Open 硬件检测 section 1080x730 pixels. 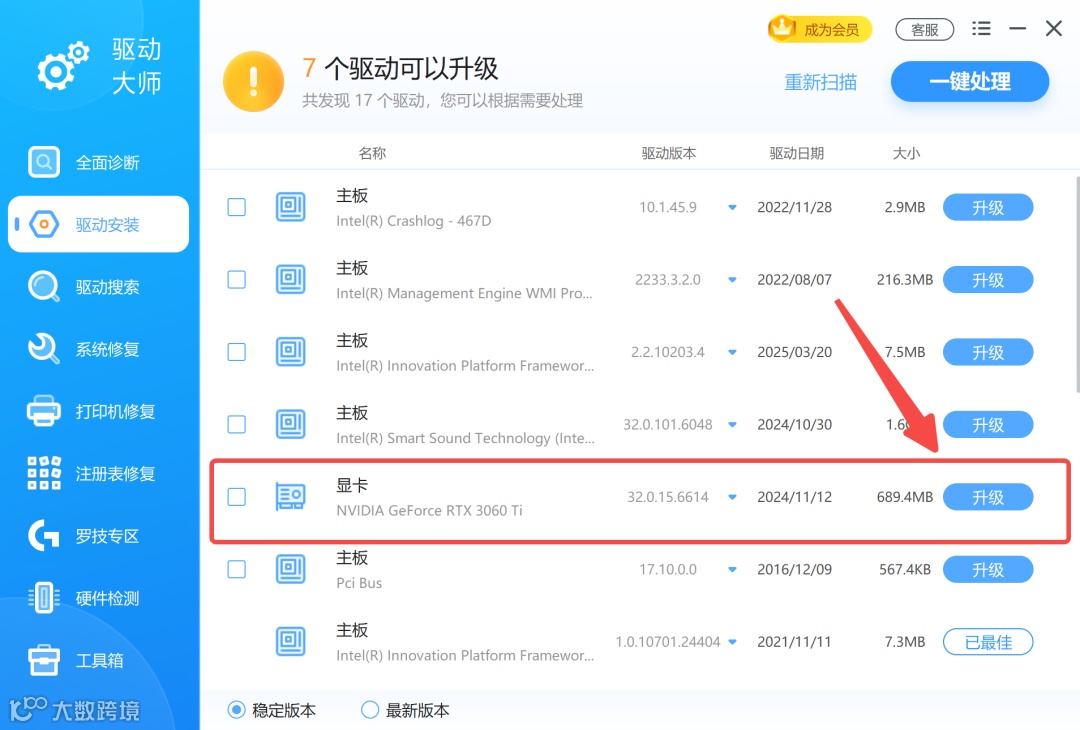98,598
